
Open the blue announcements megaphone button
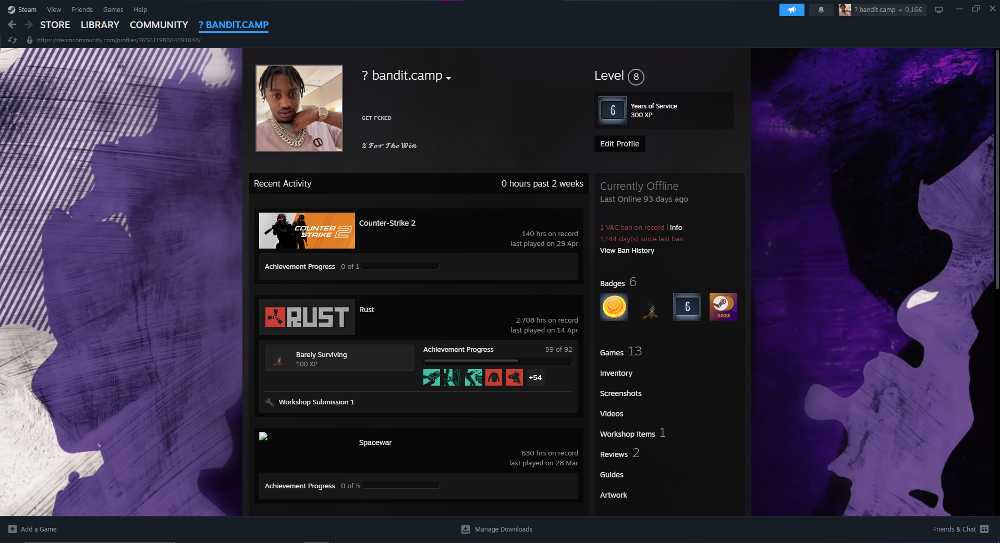(x=791, y=10)
